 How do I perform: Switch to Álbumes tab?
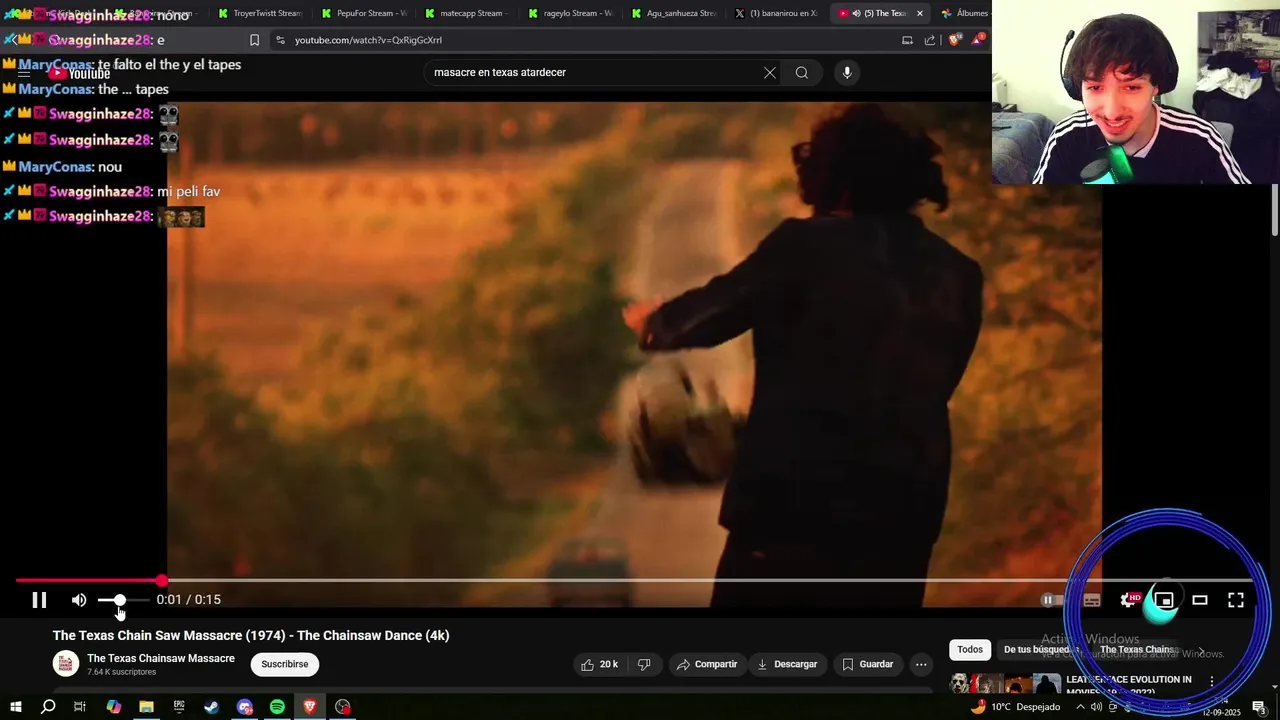point(965,13)
